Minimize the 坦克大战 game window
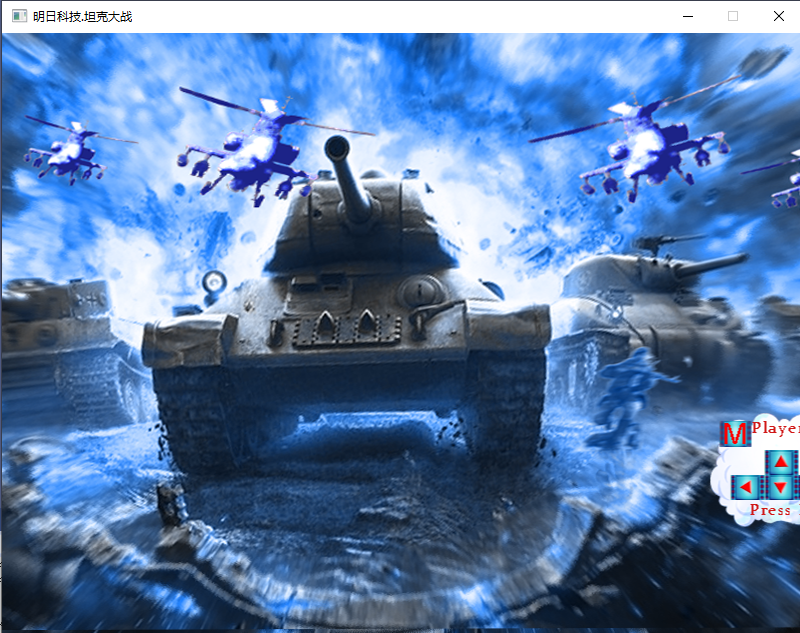 pos(688,16)
